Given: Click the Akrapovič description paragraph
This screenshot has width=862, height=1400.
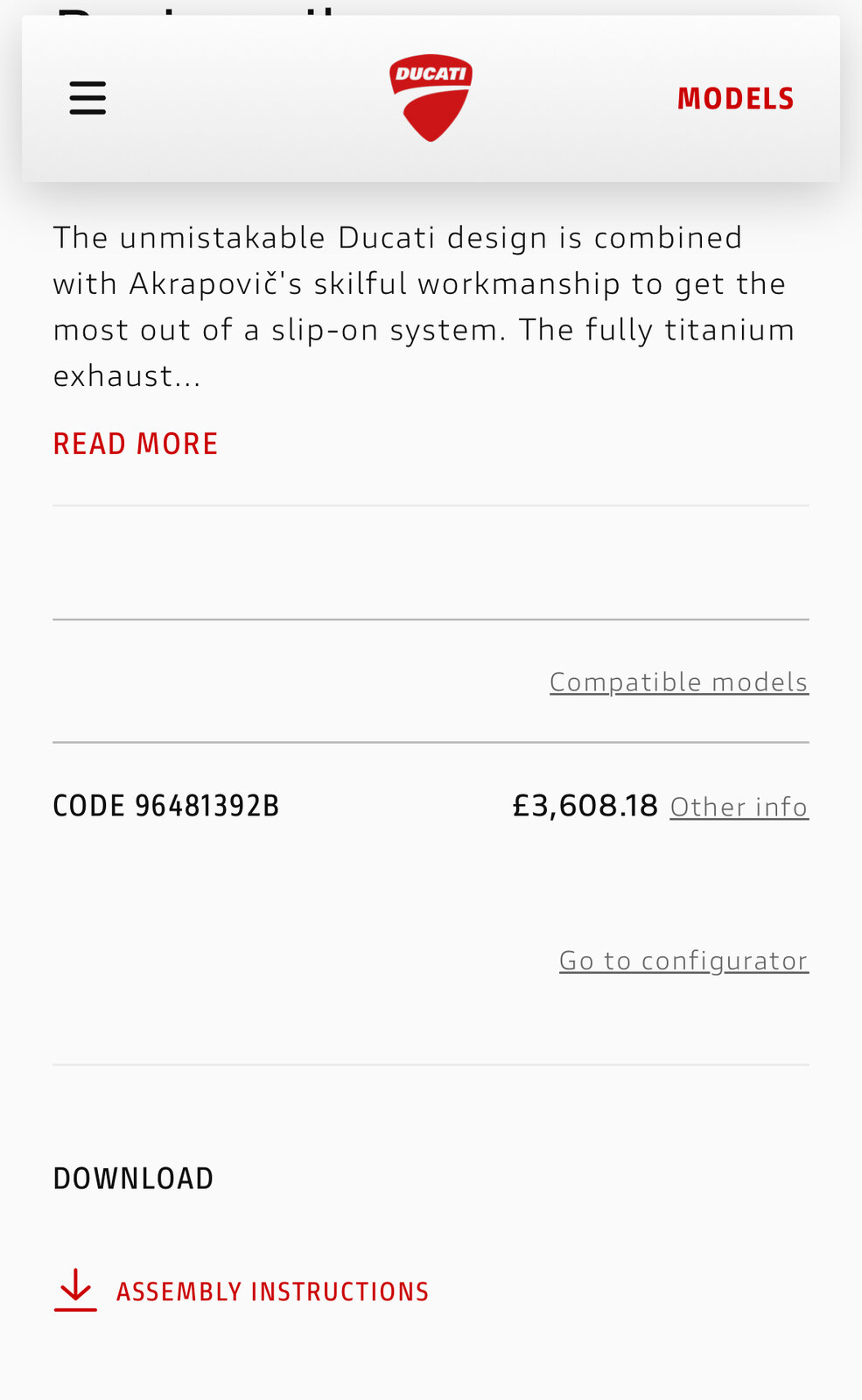Looking at the screenshot, I should pos(424,306).
